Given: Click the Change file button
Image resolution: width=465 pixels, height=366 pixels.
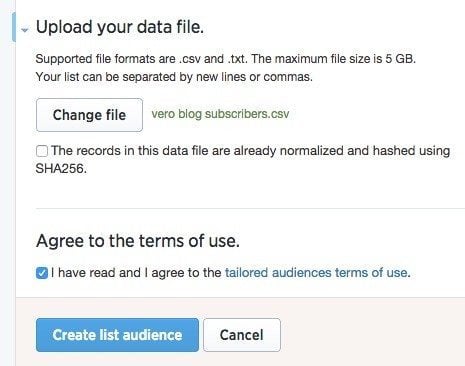Looking at the screenshot, I should point(89,115).
